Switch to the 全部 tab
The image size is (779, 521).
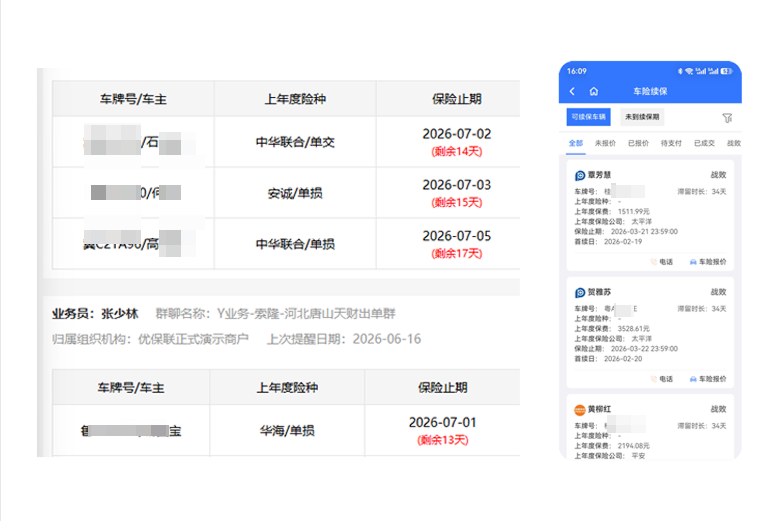[576, 143]
